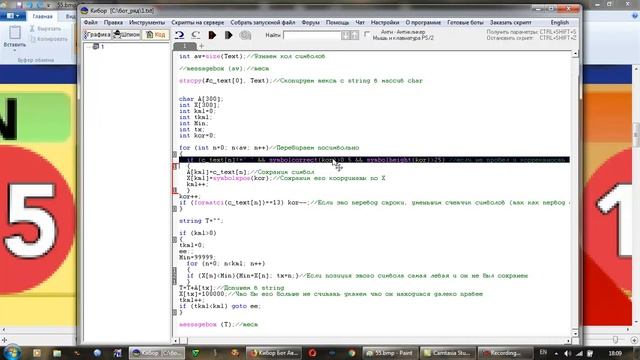Switch to Кибор Бот browser taskbar button
This screenshot has width=640, height=360.
[x=274, y=353]
